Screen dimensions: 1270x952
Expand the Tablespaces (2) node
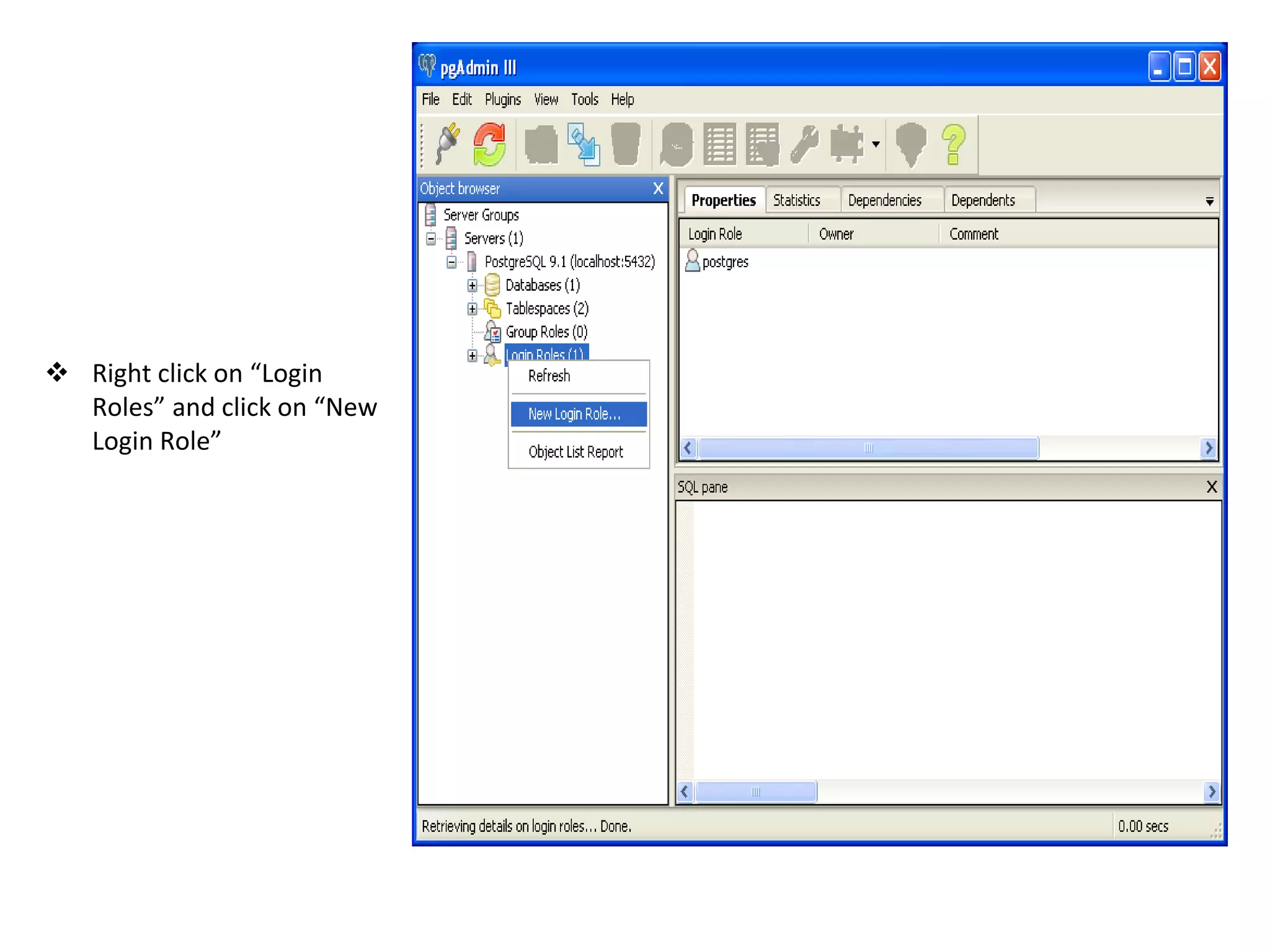[x=473, y=309]
